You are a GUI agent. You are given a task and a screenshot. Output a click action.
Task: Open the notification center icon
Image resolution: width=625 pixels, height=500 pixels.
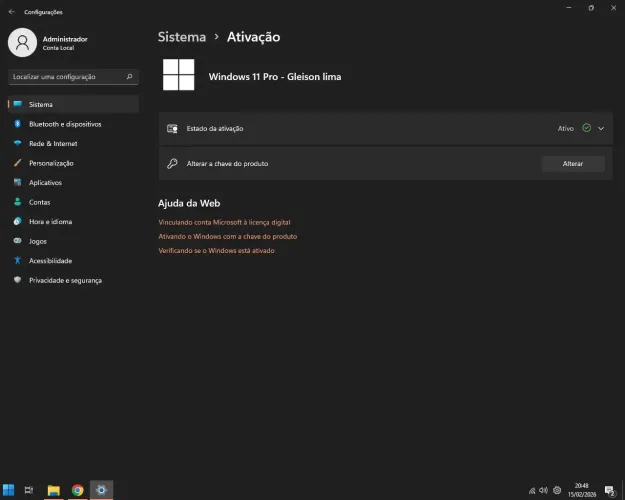coord(610,490)
